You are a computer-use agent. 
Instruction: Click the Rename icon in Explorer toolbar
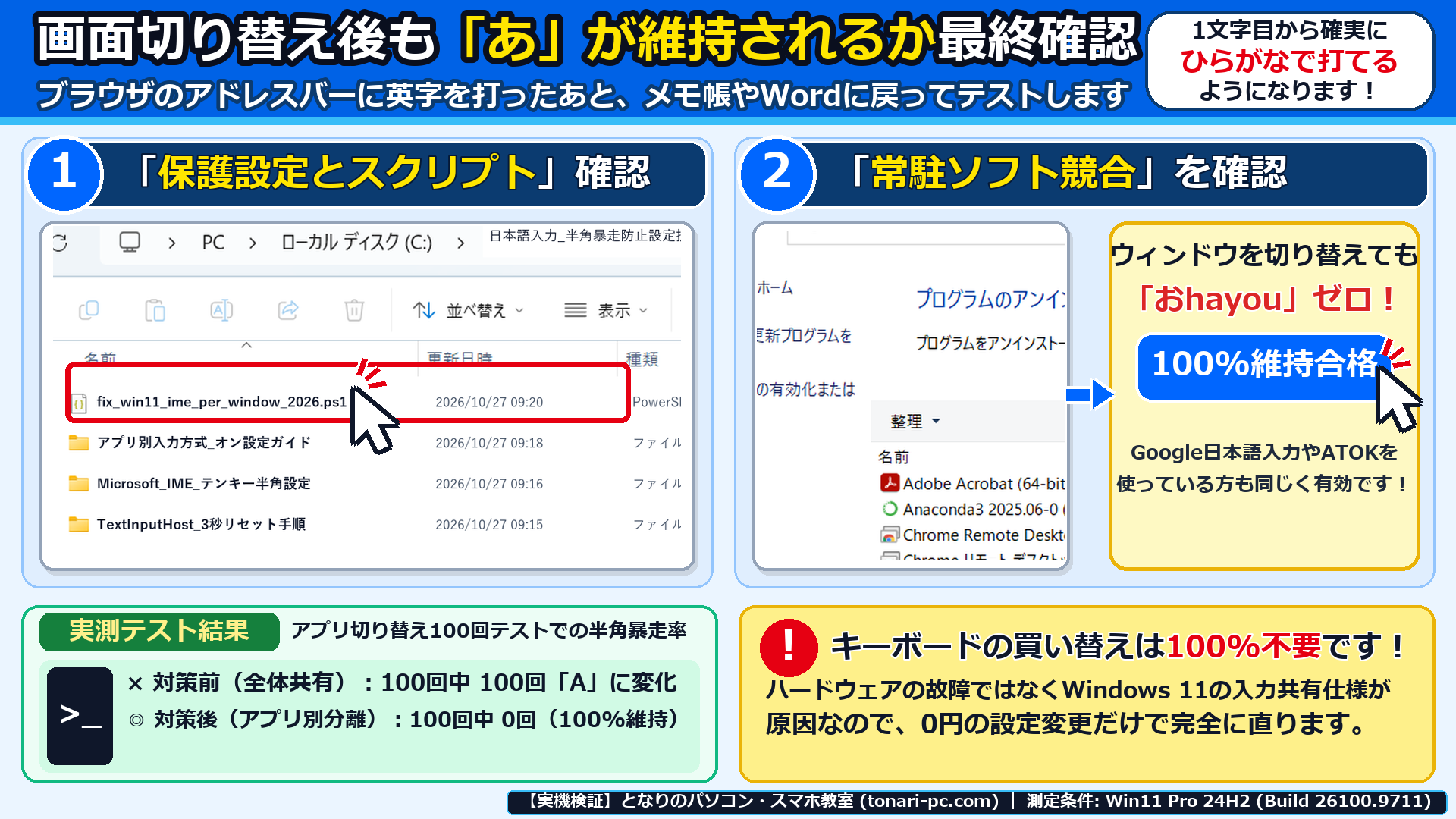221,310
